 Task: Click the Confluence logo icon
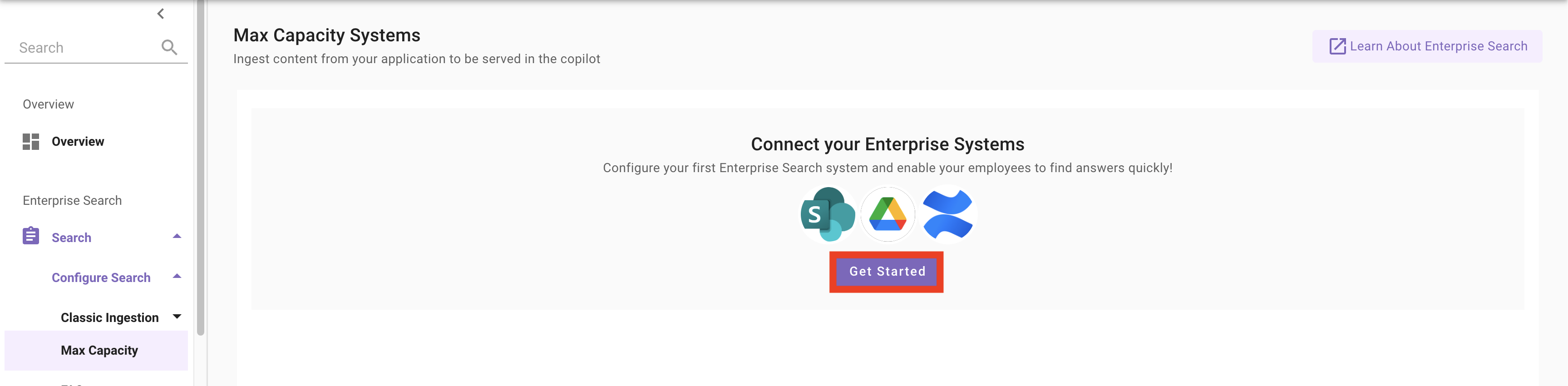pyautogui.click(x=948, y=214)
